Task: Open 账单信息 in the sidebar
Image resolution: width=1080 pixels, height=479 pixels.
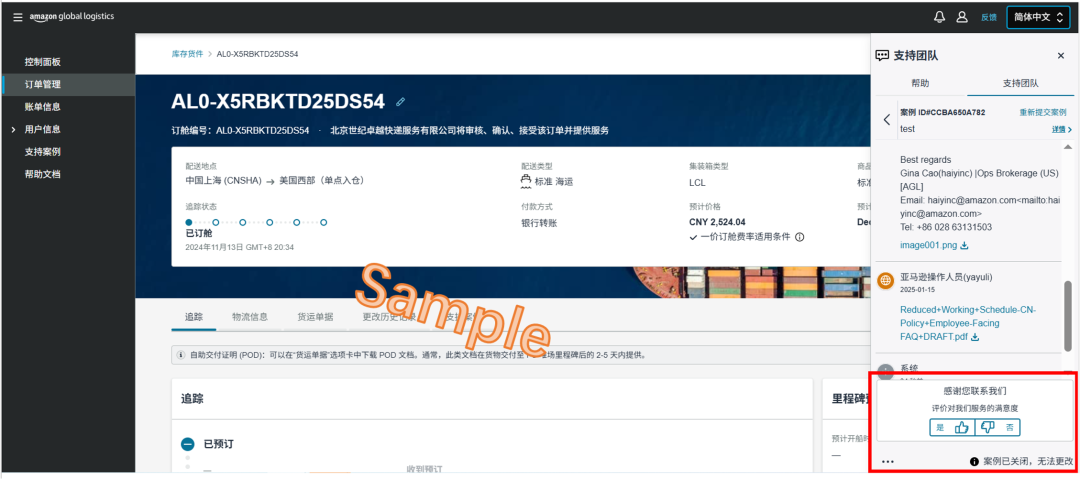Action: point(43,107)
